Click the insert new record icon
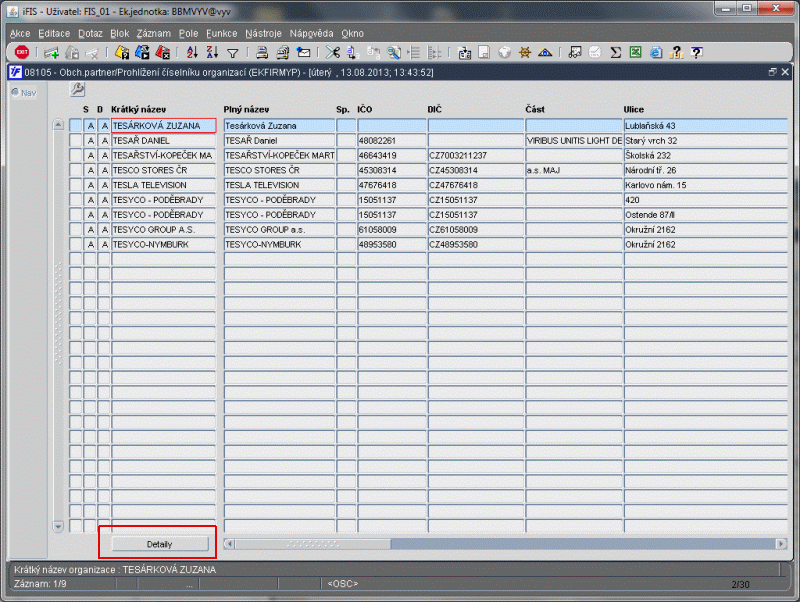The height and width of the screenshot is (602, 800). pyautogui.click(x=51, y=53)
